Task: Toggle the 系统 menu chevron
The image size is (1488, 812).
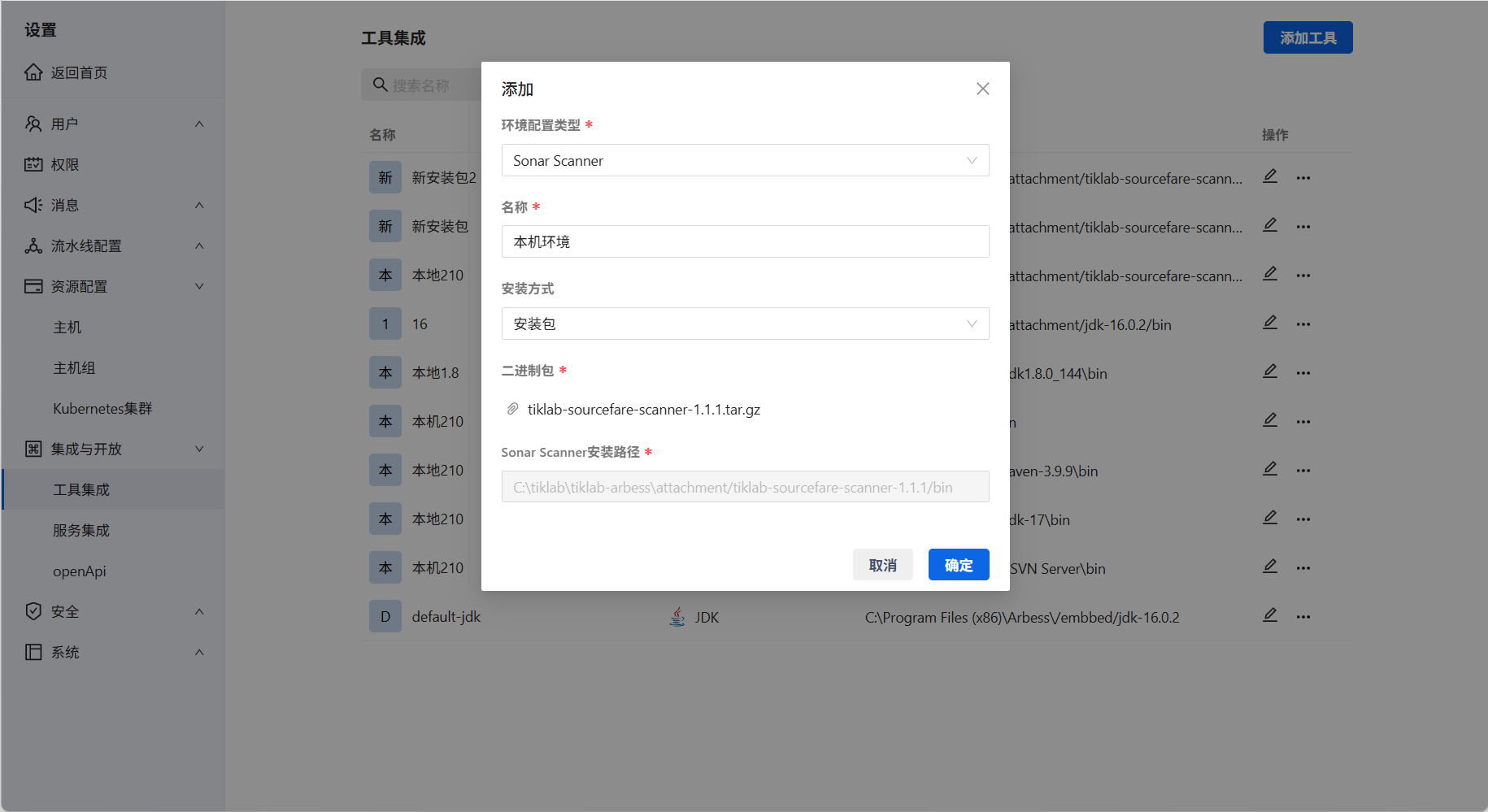Action: [x=199, y=652]
